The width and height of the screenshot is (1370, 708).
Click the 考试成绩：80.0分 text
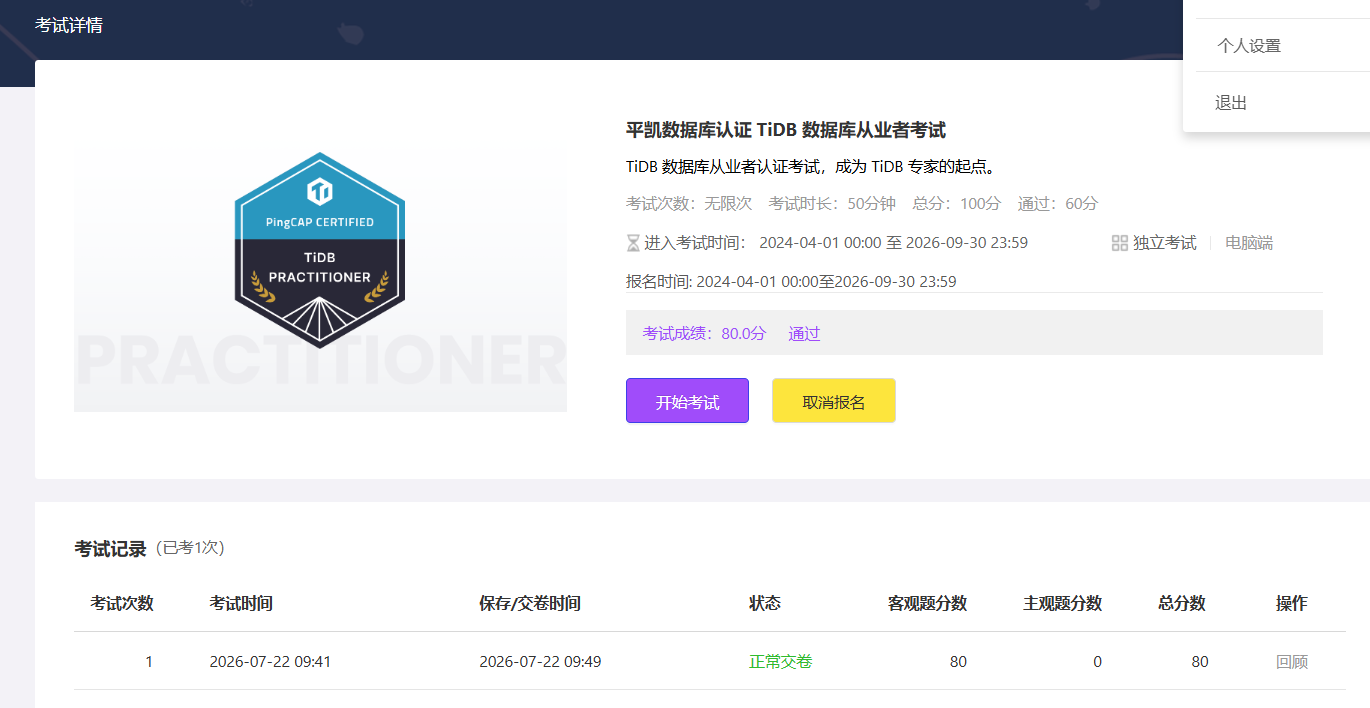(x=704, y=334)
